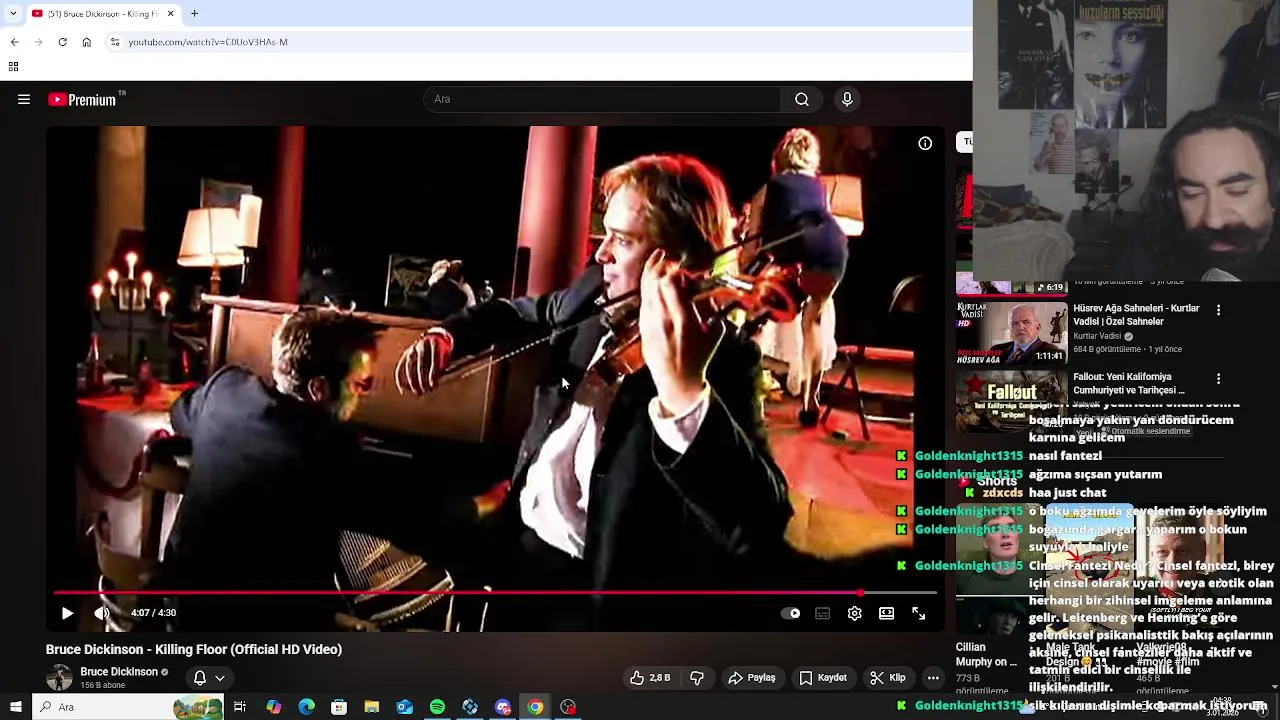This screenshot has height=720, width=1280.
Task: Open options menu for Fallout video
Action: [1218, 379]
